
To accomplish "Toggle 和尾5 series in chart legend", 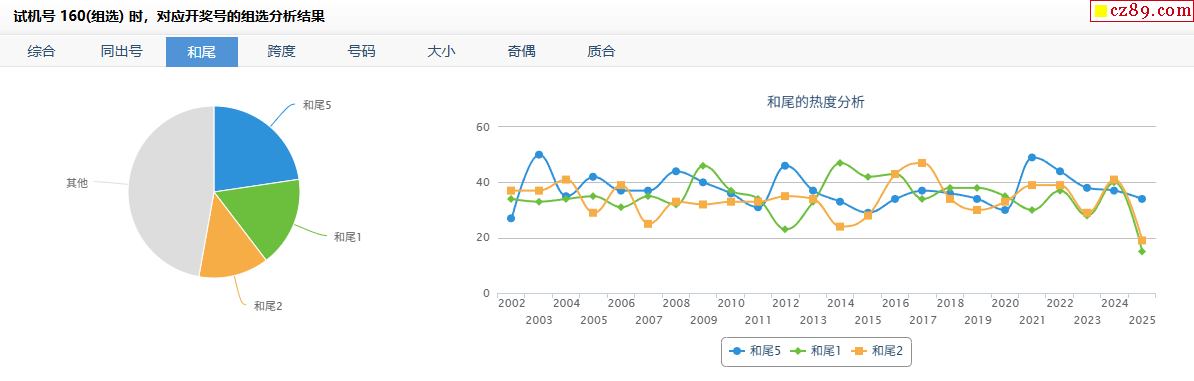I will 755,351.
